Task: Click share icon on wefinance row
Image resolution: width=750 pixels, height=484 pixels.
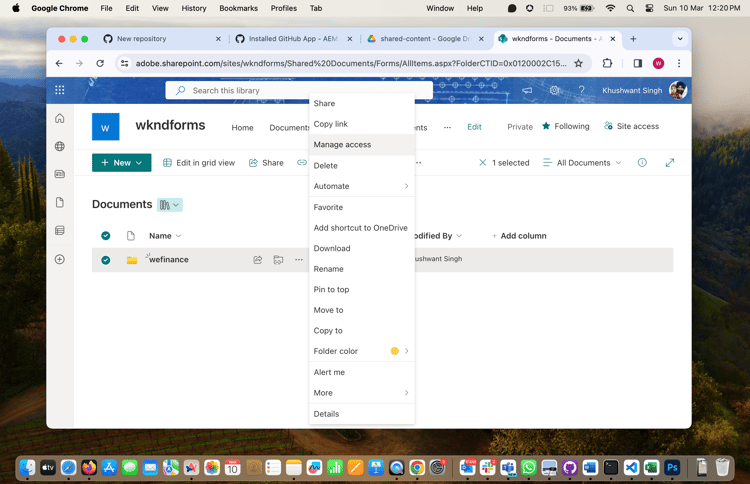Action: click(258, 260)
